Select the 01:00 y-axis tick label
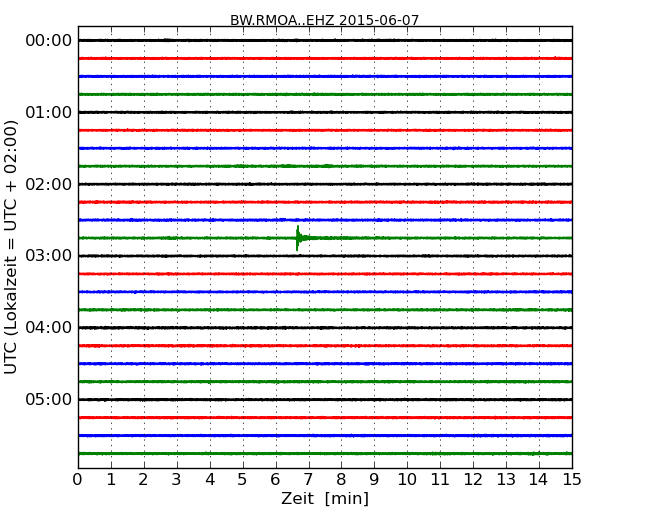The image size is (650, 520). coord(48,113)
